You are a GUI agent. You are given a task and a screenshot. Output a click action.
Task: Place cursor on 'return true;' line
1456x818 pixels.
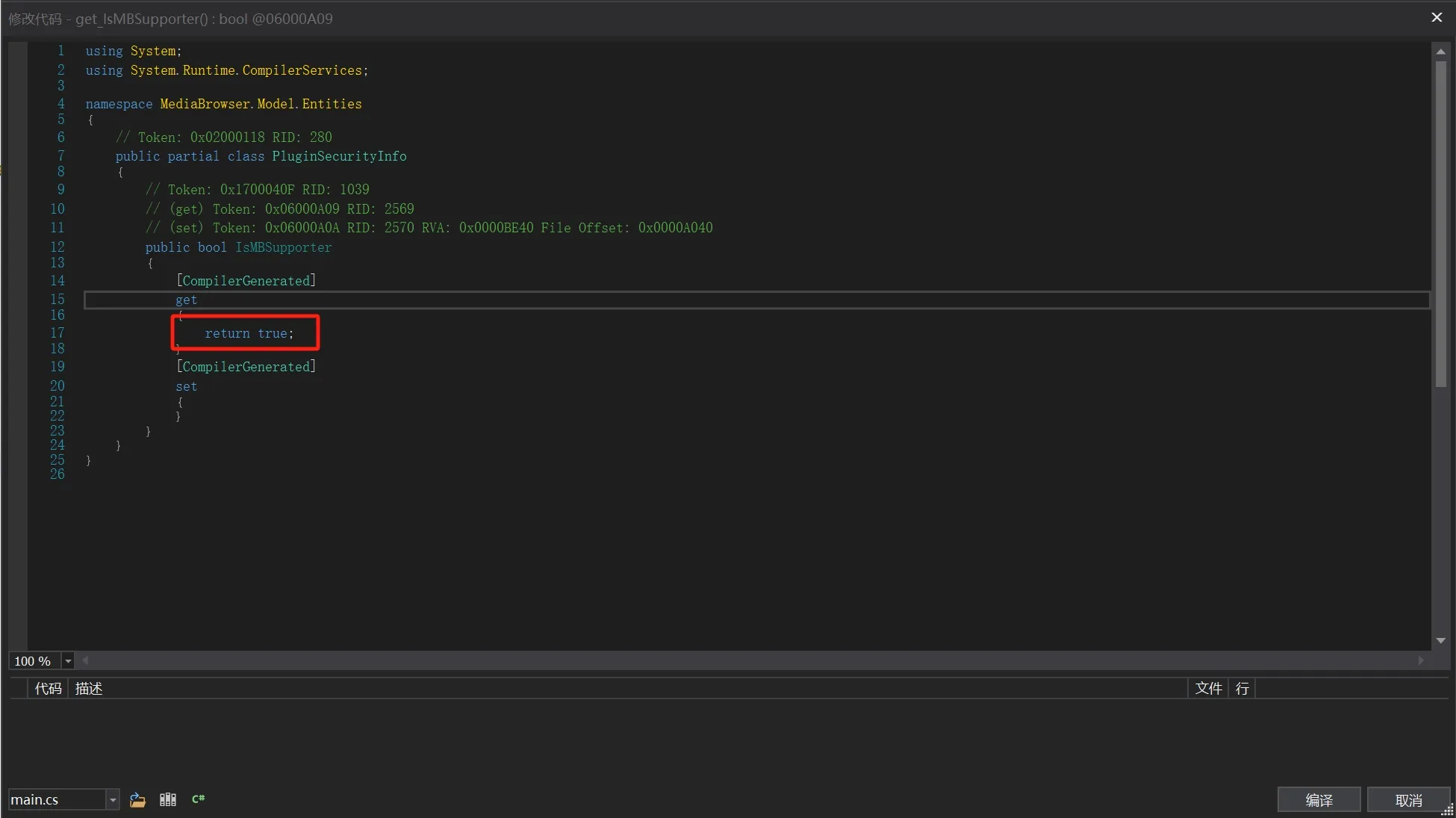pos(249,334)
